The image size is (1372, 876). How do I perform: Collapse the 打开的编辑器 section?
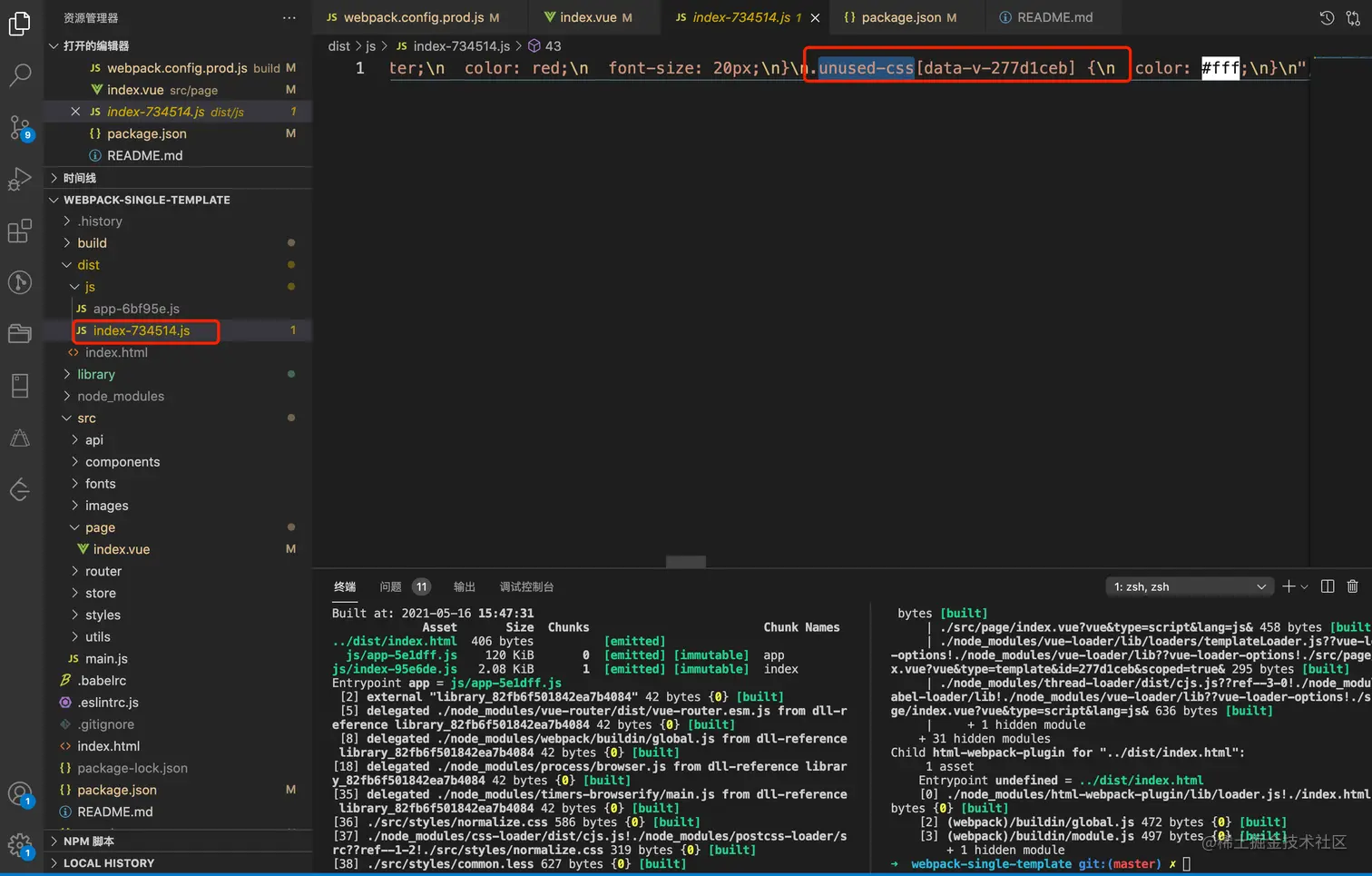click(179, 45)
